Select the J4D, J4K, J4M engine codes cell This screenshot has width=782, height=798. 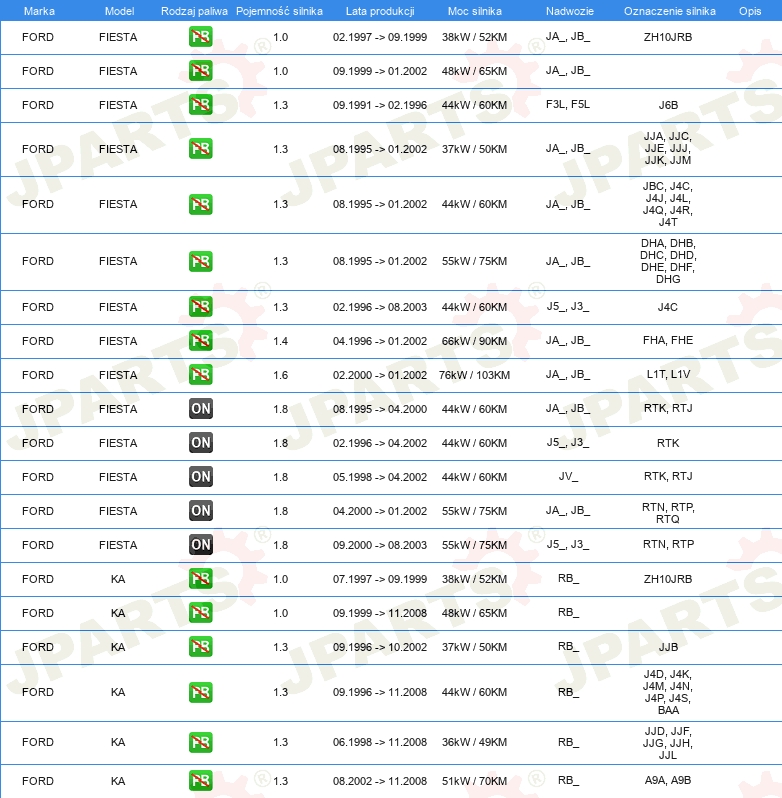click(668, 692)
